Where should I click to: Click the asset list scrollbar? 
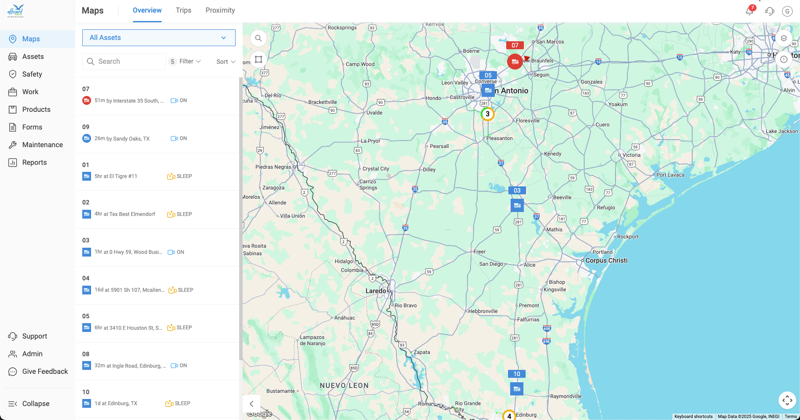(240, 219)
